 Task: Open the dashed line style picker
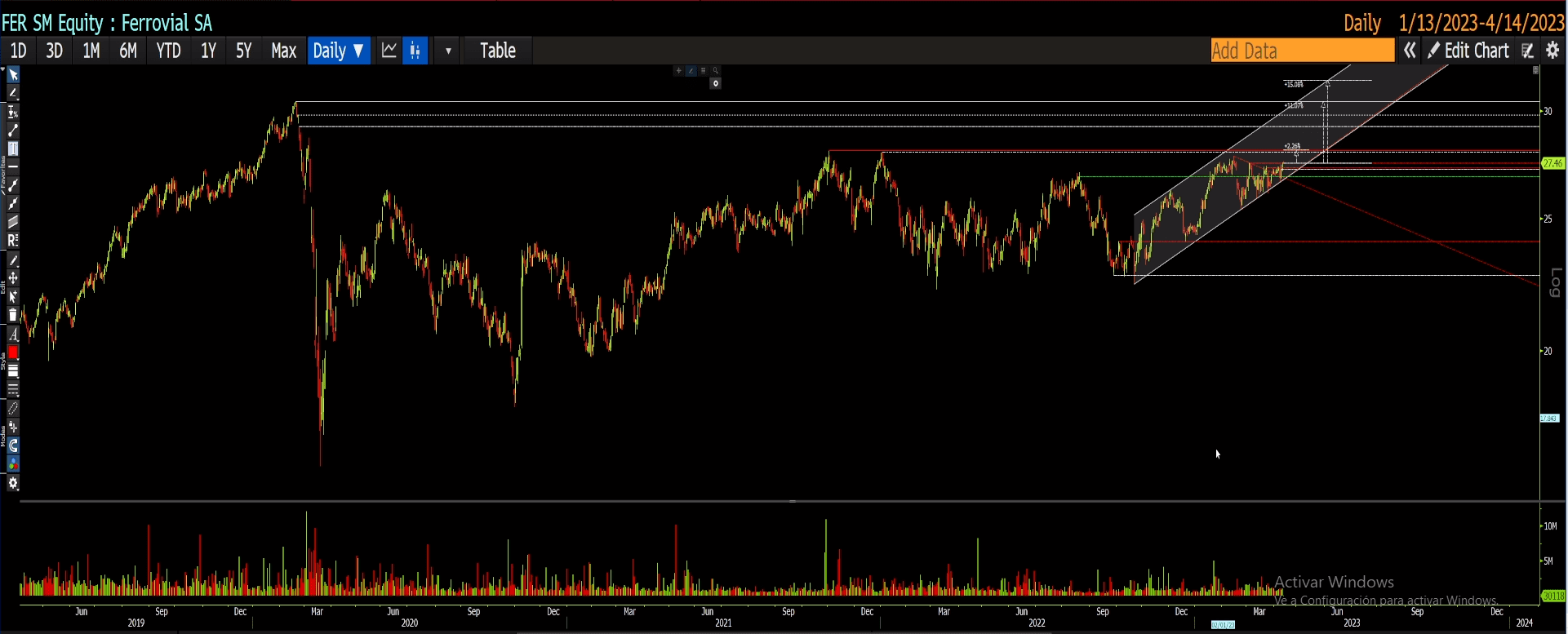pyautogui.click(x=13, y=389)
